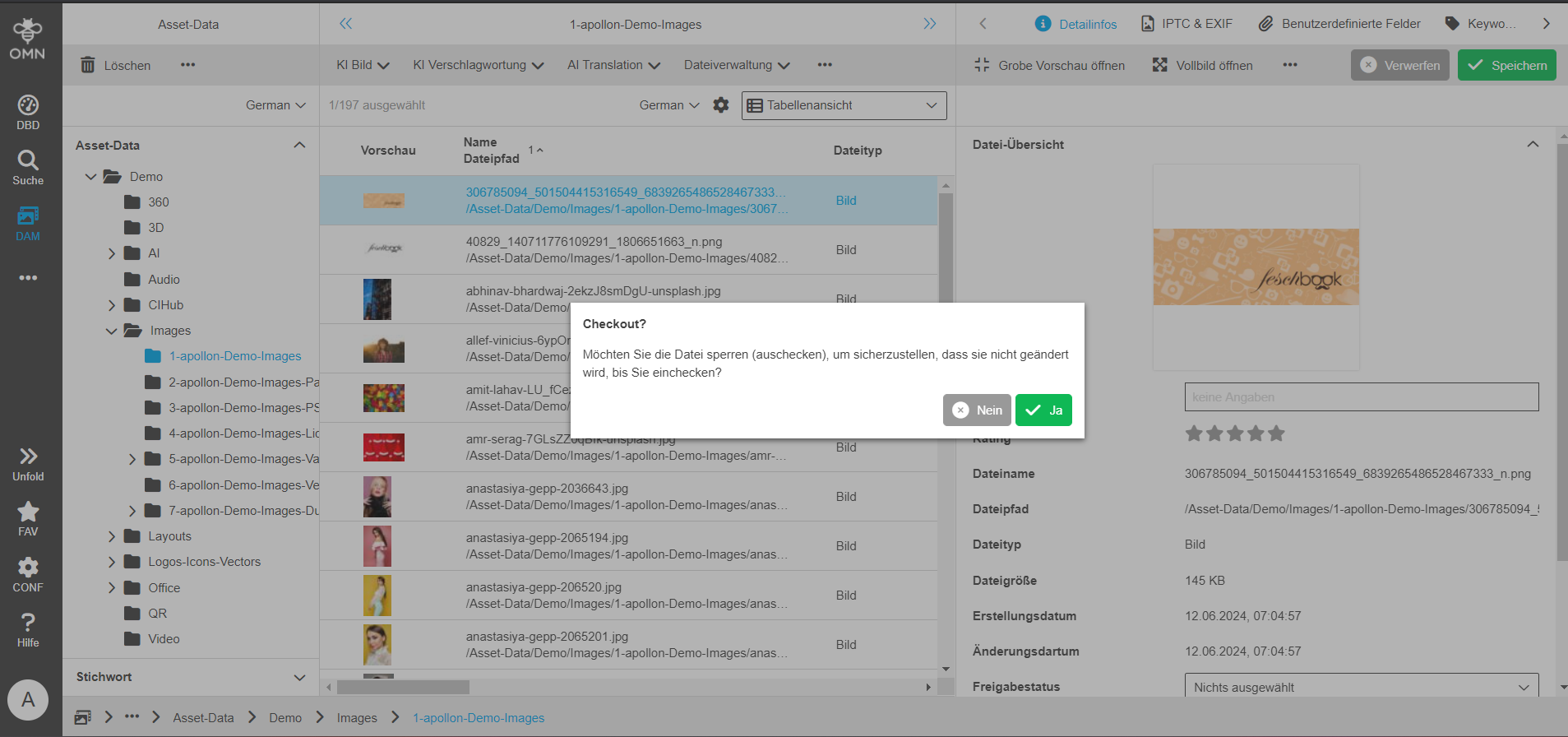Collapse the Datei-Übersicht panel
The height and width of the screenshot is (737, 1568).
pos(1533,144)
